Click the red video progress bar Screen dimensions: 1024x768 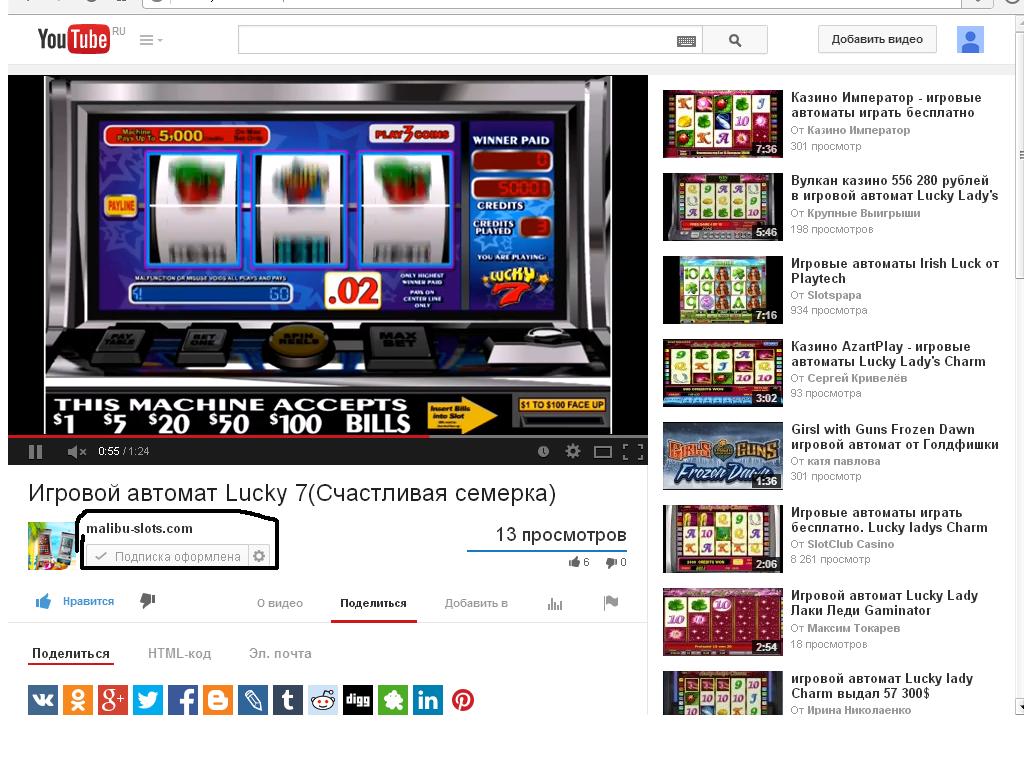219,436
